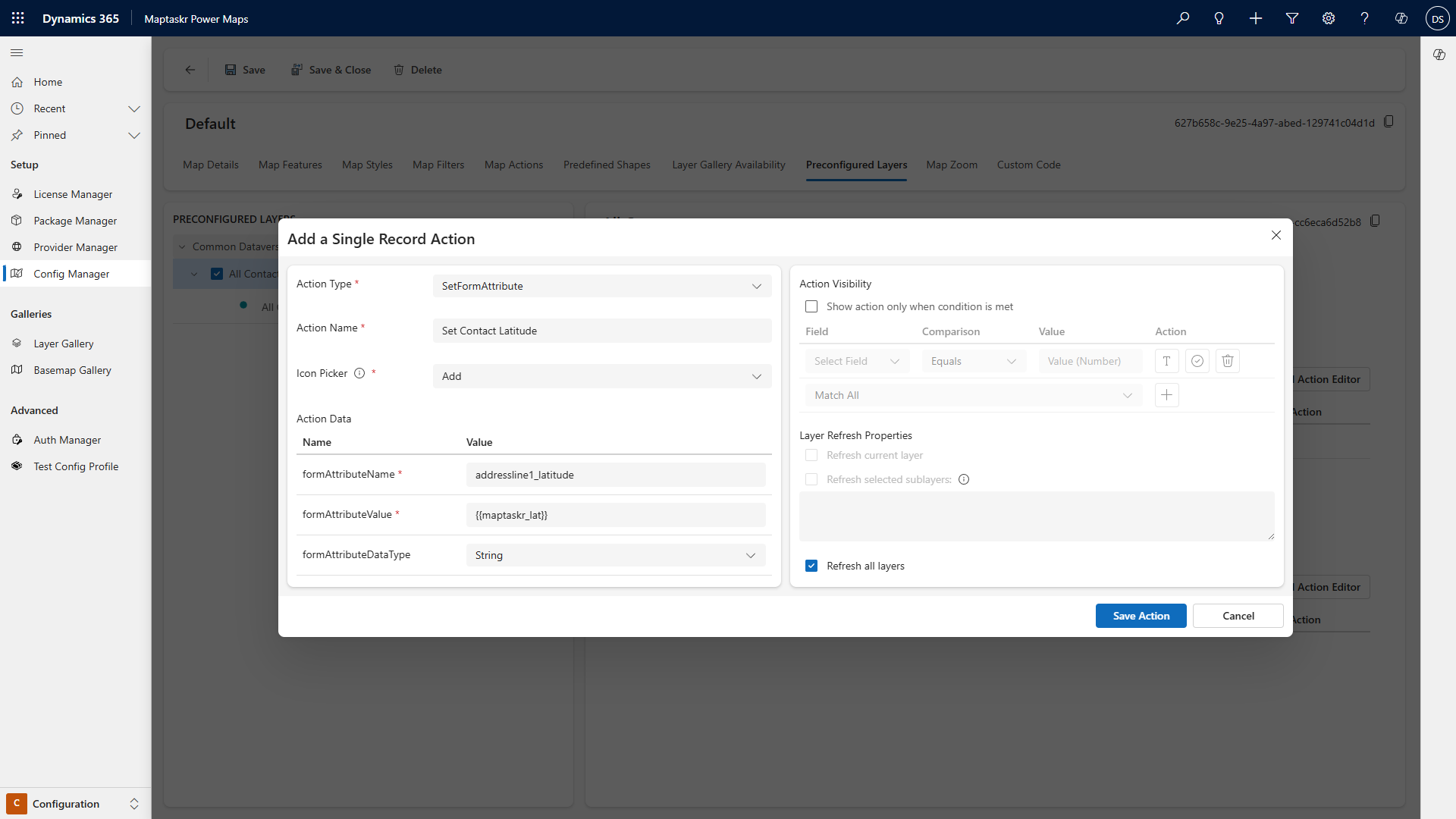The height and width of the screenshot is (819, 1456).
Task: Switch to the Map Actions tab
Action: tap(513, 165)
